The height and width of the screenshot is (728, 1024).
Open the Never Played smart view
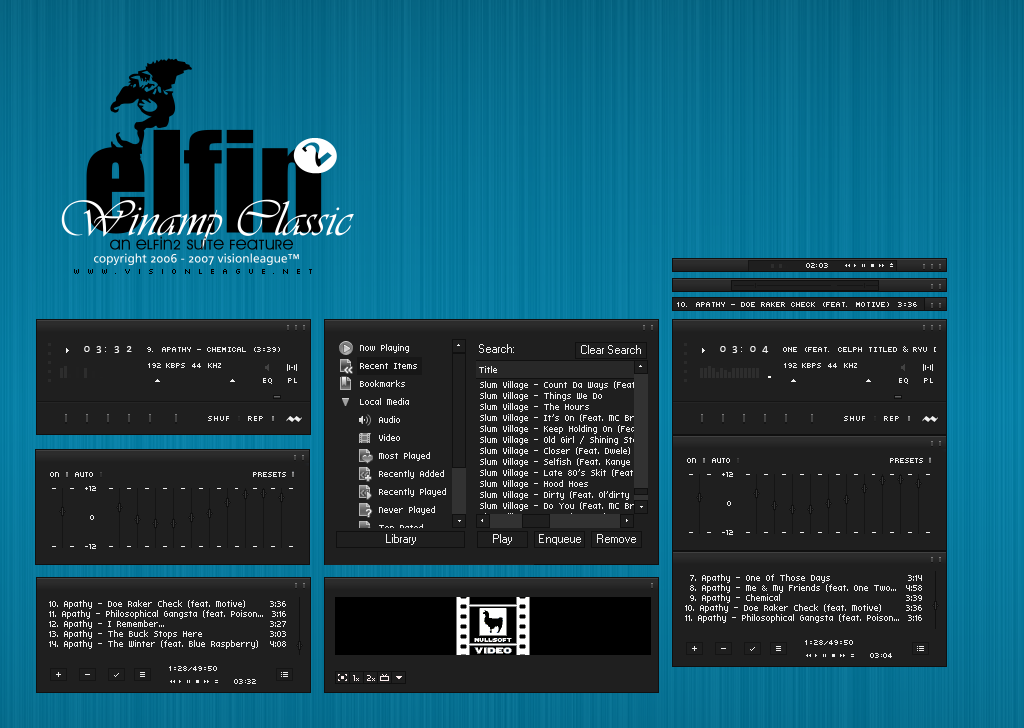click(397, 510)
